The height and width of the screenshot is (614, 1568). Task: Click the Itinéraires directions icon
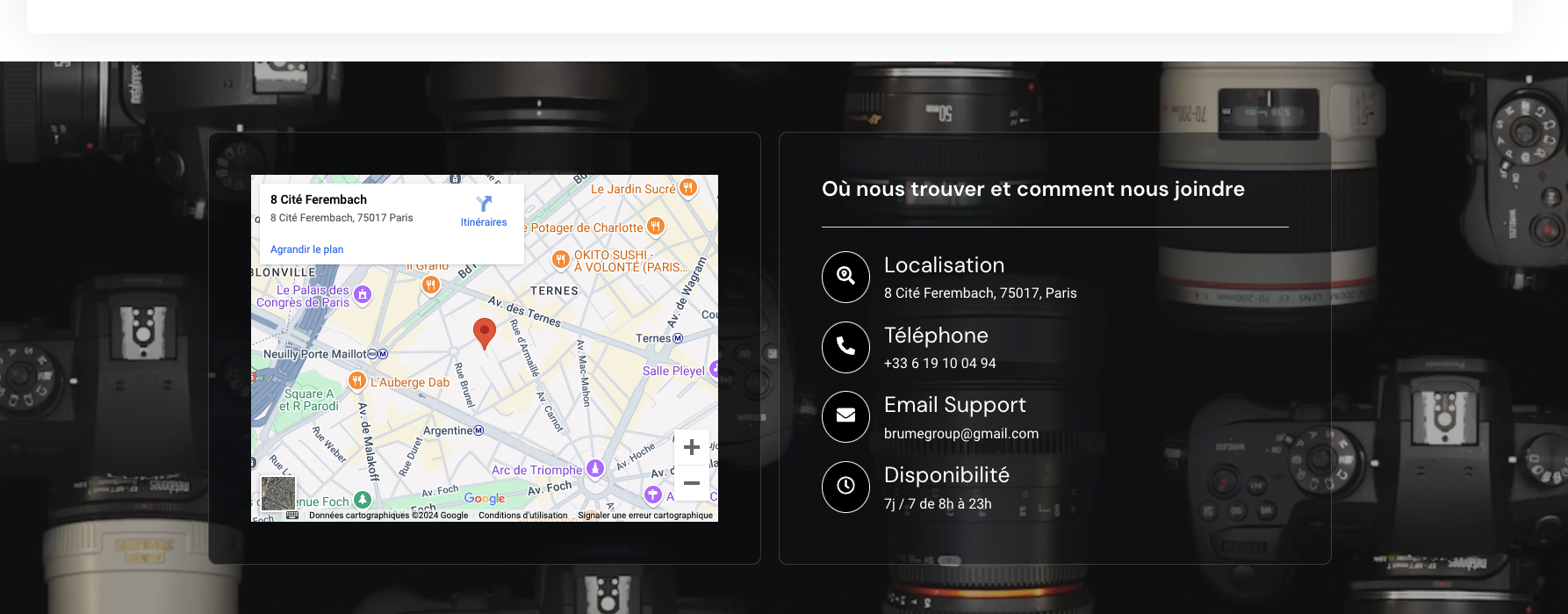pos(484,205)
